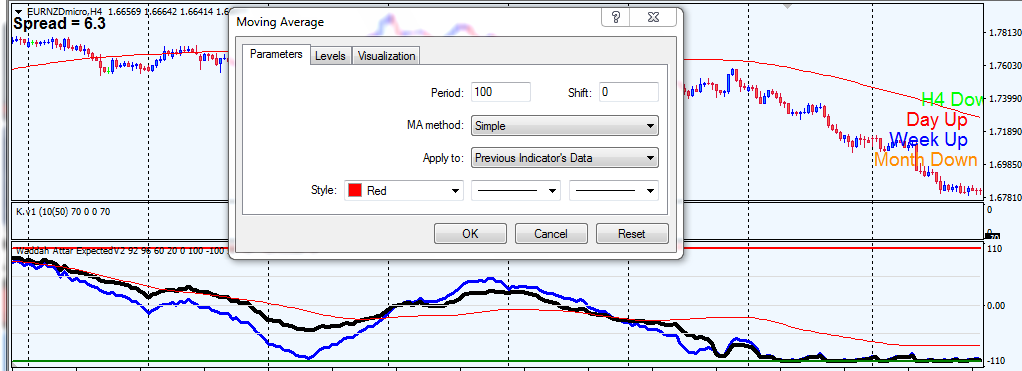Click the Cancel button

551,233
